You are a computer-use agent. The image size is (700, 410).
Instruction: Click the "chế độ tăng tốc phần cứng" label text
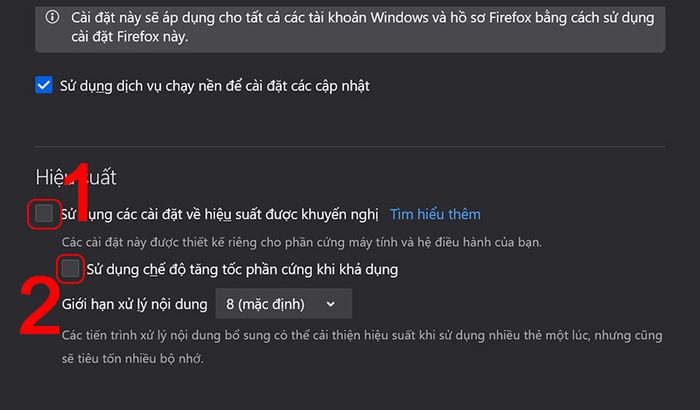point(214,269)
